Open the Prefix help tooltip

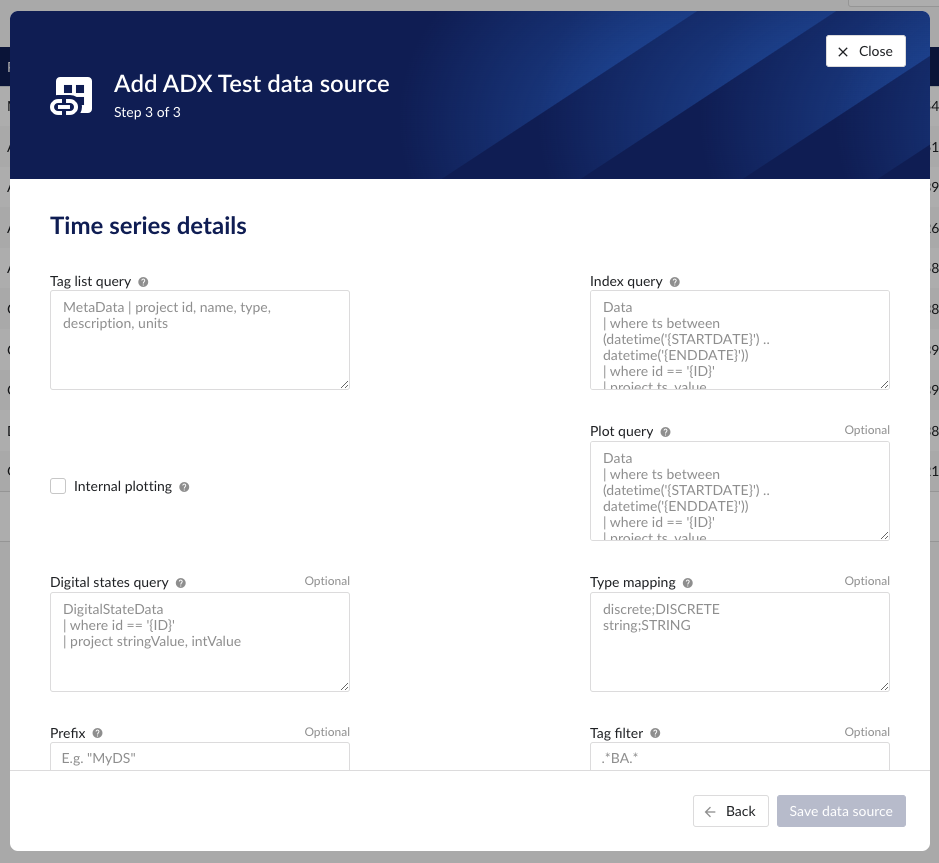coord(97,733)
